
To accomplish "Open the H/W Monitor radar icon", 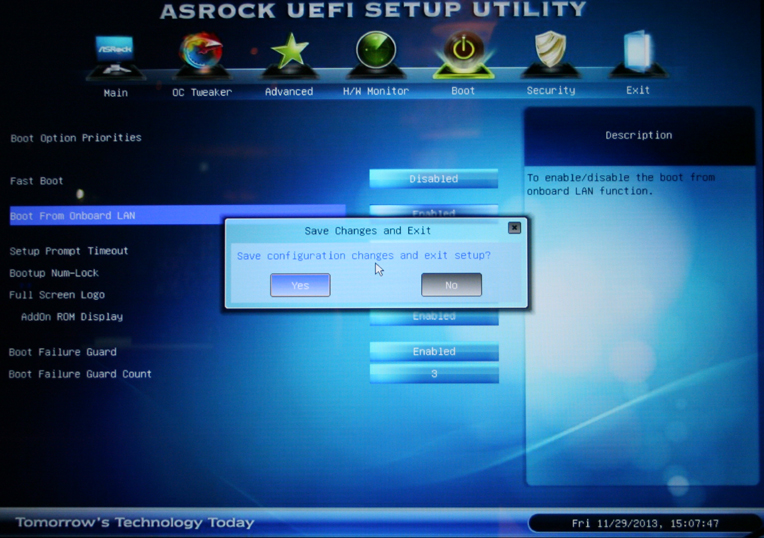I will pyautogui.click(x=376, y=54).
